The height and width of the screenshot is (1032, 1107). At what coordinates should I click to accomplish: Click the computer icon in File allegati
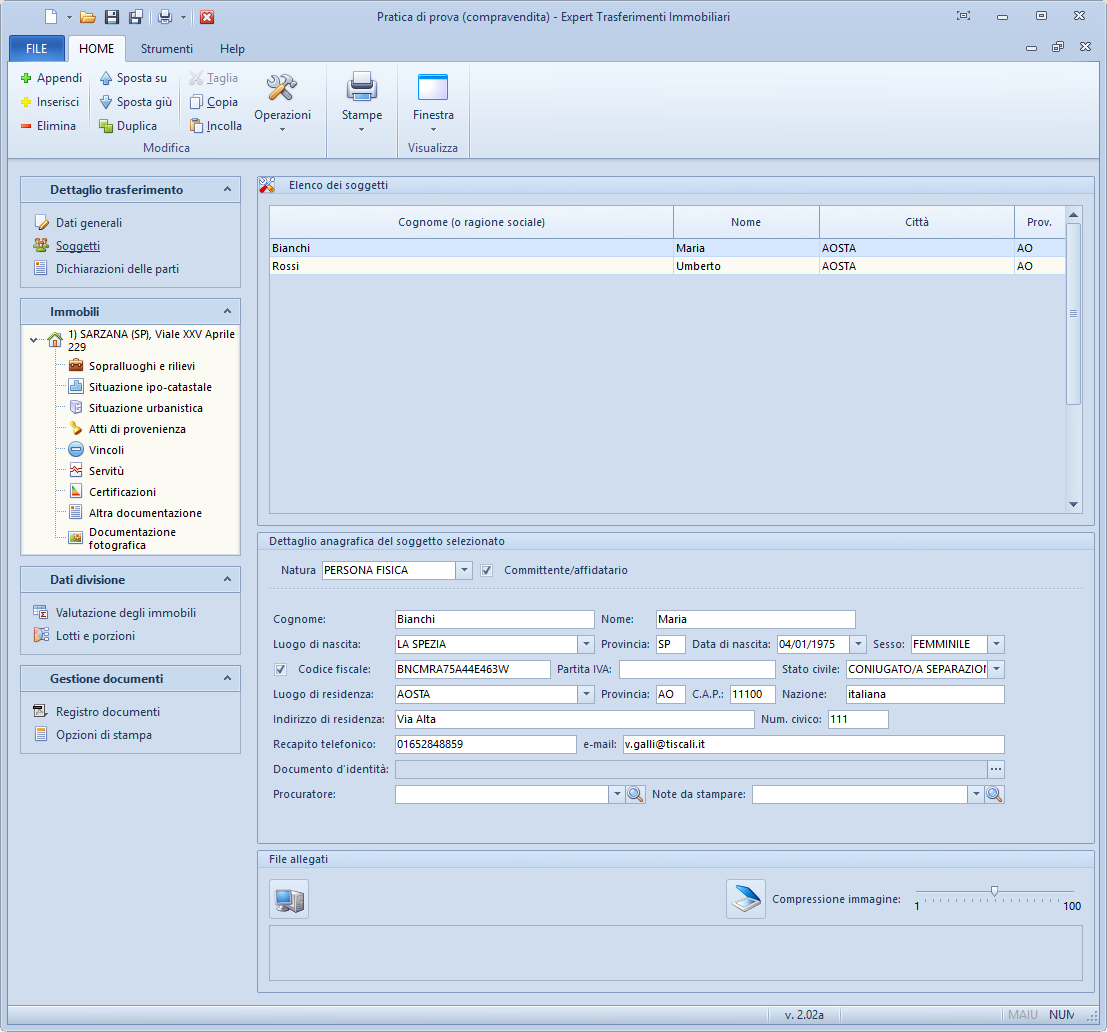[x=289, y=900]
